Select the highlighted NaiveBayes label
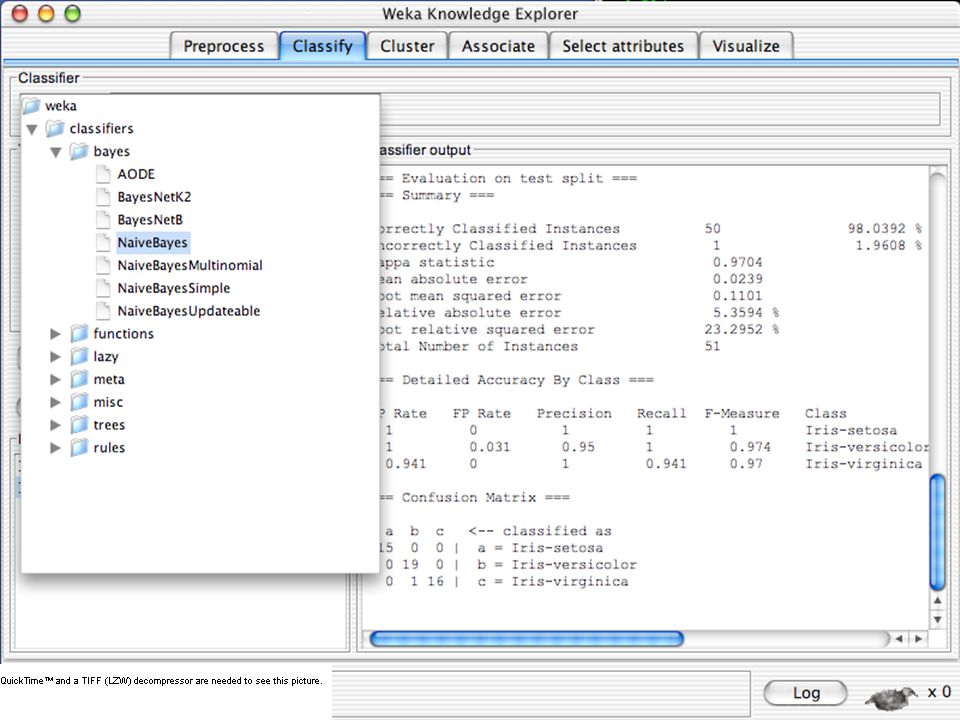The height and width of the screenshot is (720, 960). click(x=152, y=242)
